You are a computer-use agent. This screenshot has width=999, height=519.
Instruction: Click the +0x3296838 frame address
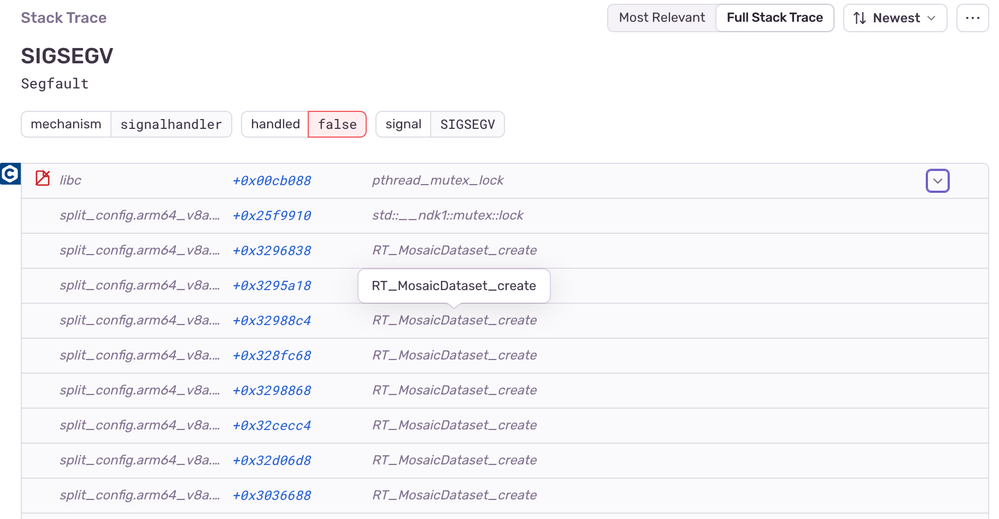(x=271, y=251)
